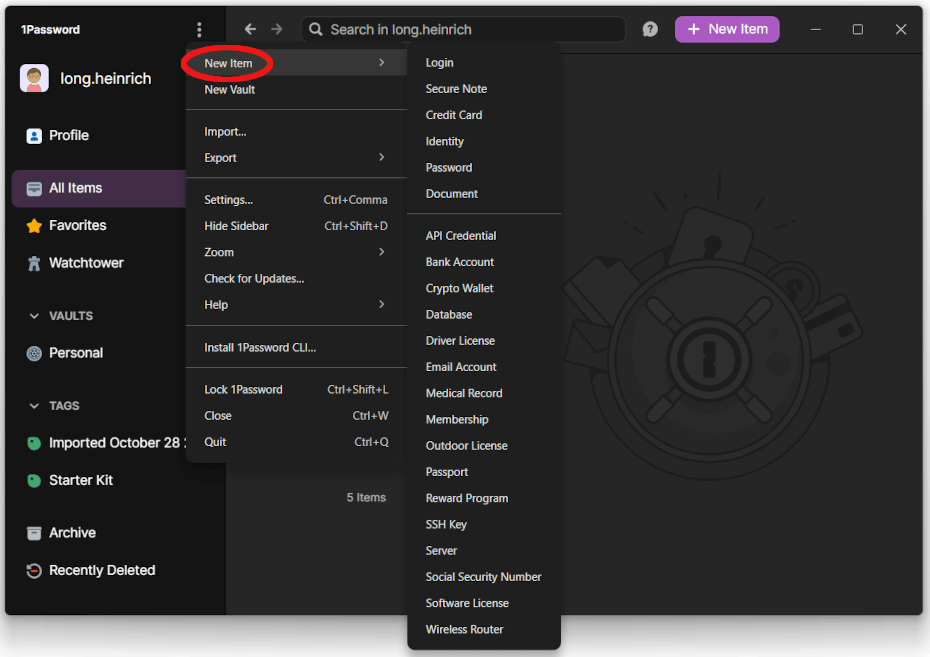Click the All Items icon
This screenshot has height=657, width=930.
point(34,189)
